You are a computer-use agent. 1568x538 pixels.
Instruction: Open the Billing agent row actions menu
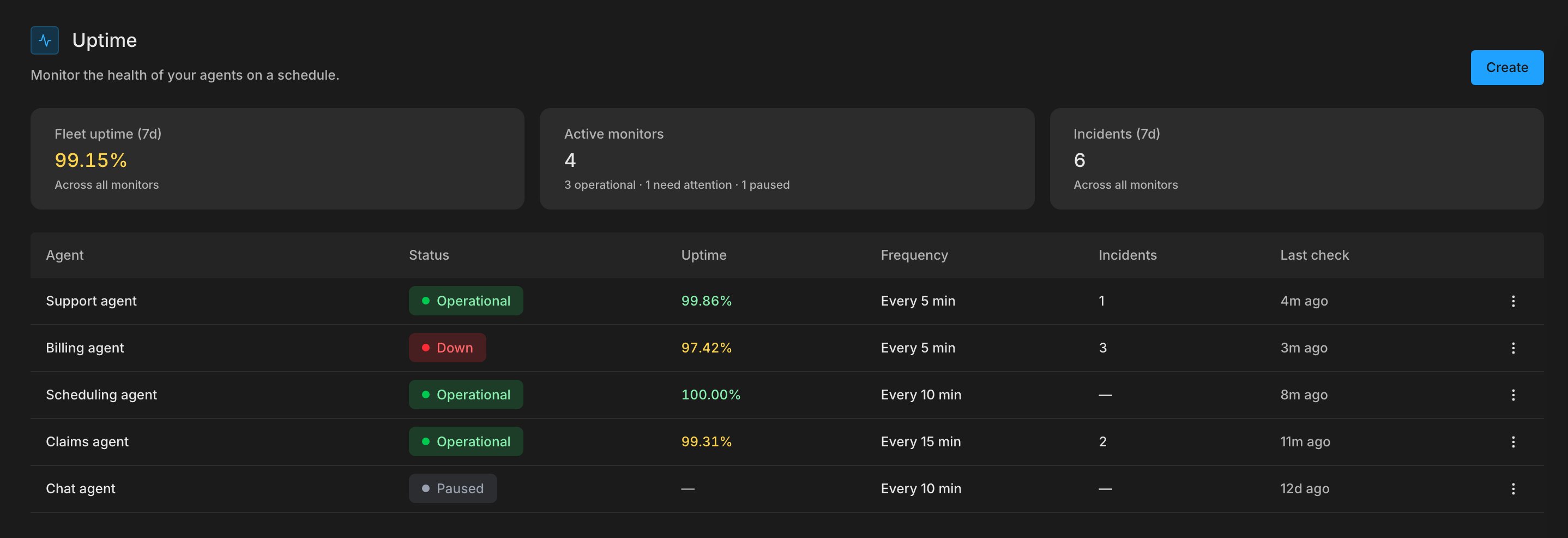coord(1512,348)
